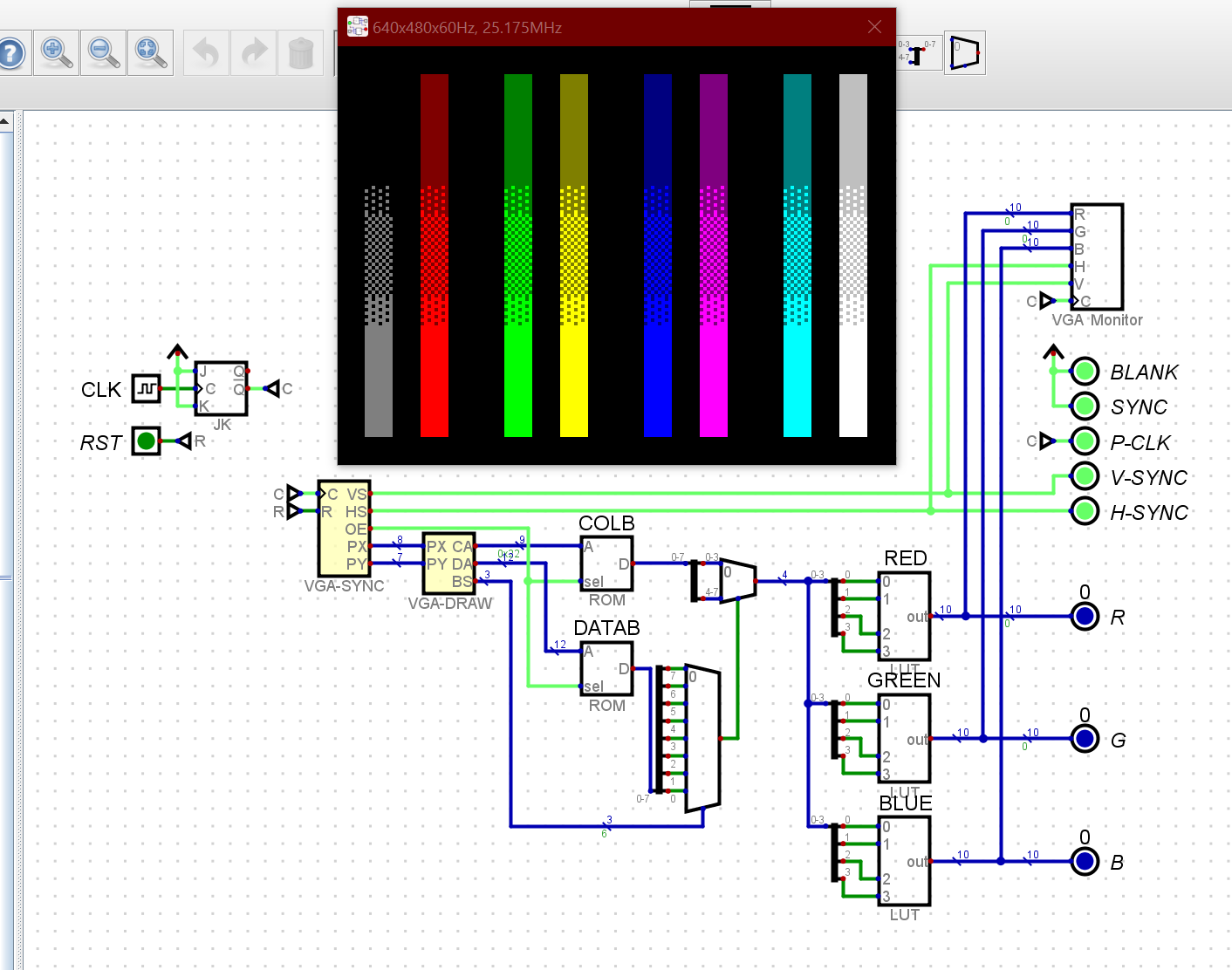Close the 640x480x60Hz VGA window
1232x970 pixels.
874,27
